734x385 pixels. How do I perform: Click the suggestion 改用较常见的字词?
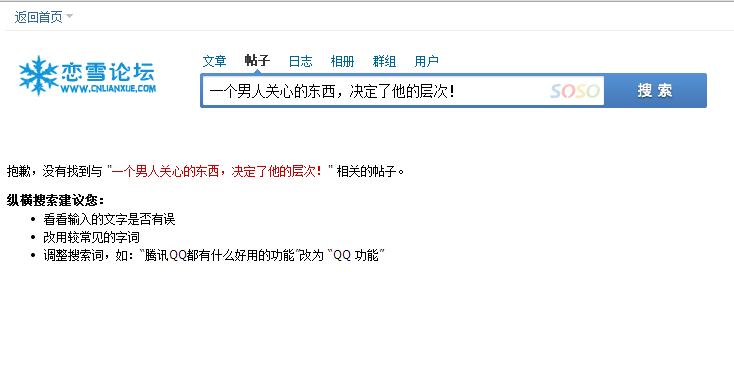click(91, 237)
